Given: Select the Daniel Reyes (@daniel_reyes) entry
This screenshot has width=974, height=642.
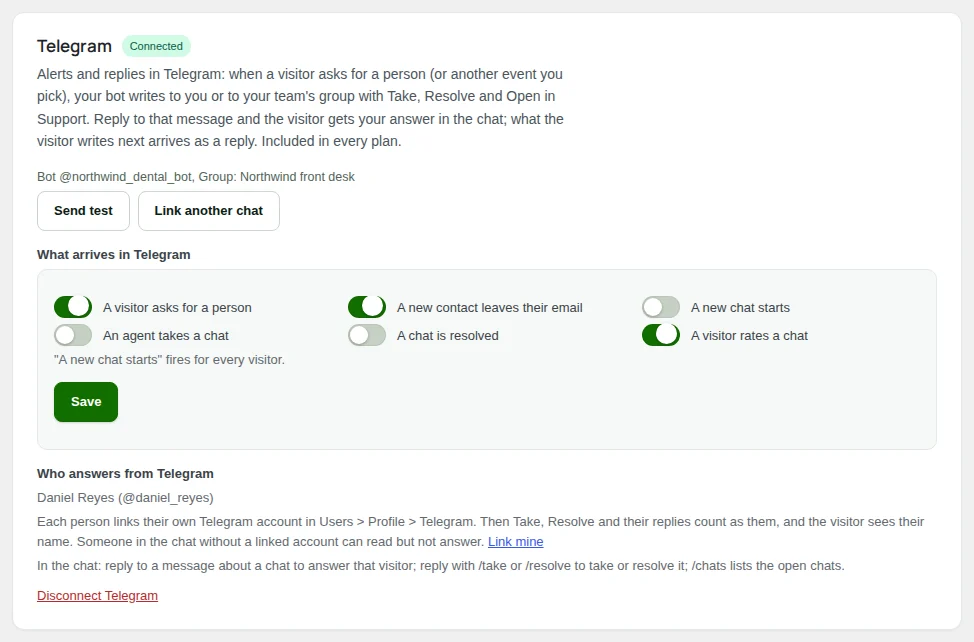Looking at the screenshot, I should (125, 498).
